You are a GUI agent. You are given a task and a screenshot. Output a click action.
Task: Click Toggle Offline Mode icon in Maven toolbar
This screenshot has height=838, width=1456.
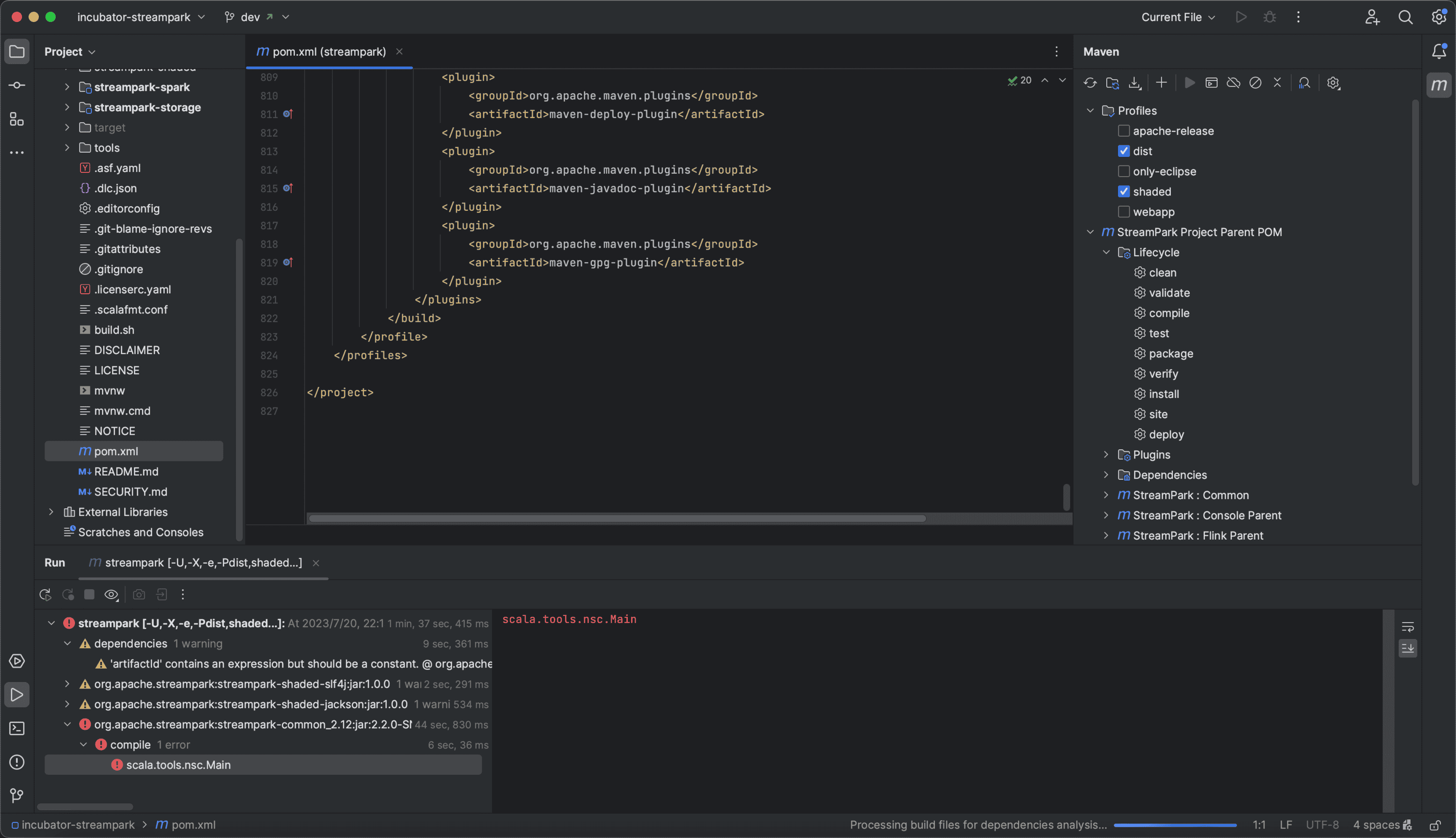click(x=1233, y=83)
